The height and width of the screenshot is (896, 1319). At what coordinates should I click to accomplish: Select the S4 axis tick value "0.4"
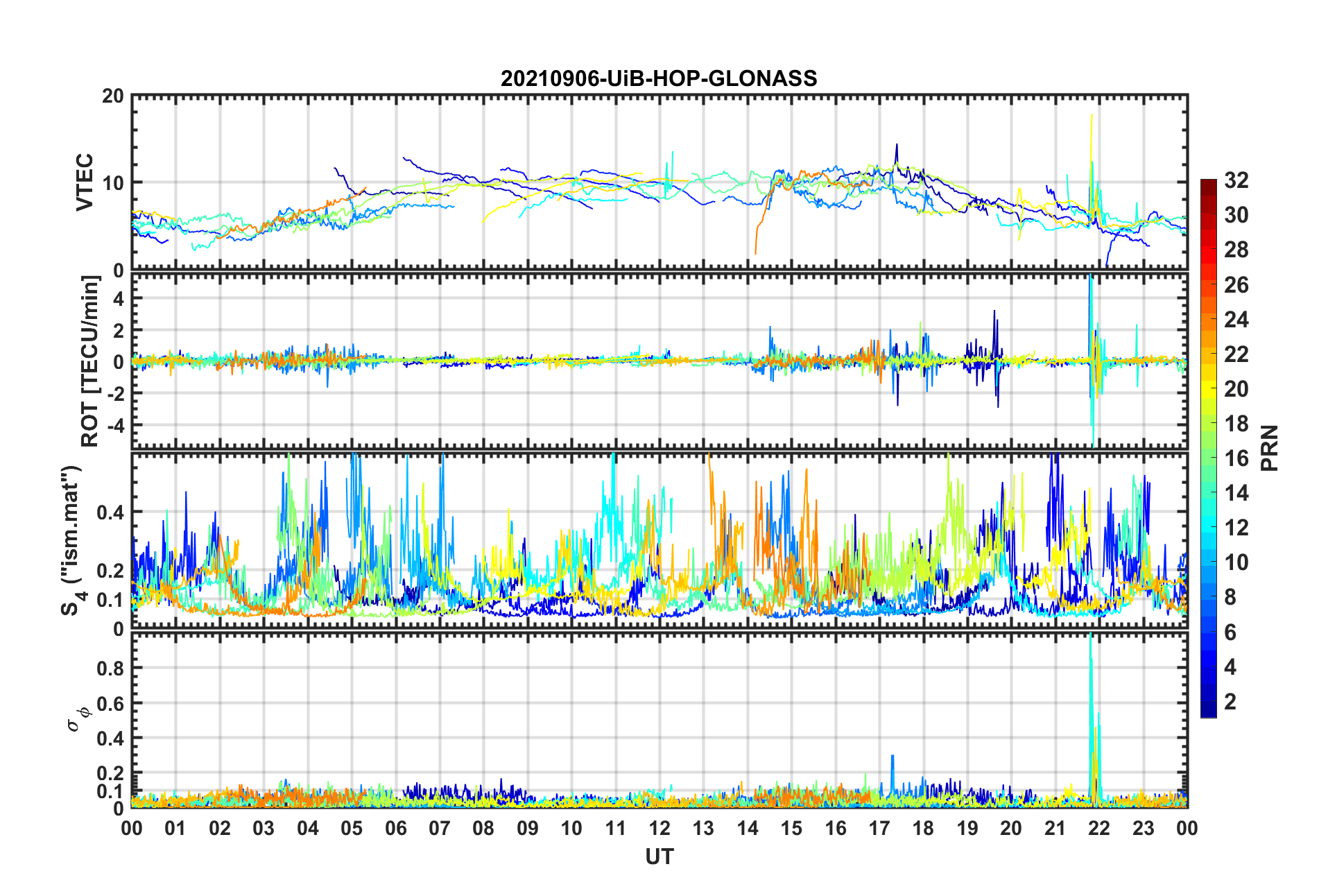[x=110, y=512]
